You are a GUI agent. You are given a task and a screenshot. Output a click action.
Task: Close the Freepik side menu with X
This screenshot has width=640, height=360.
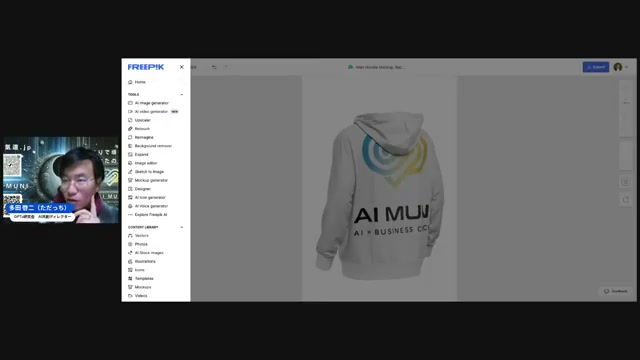tap(182, 67)
